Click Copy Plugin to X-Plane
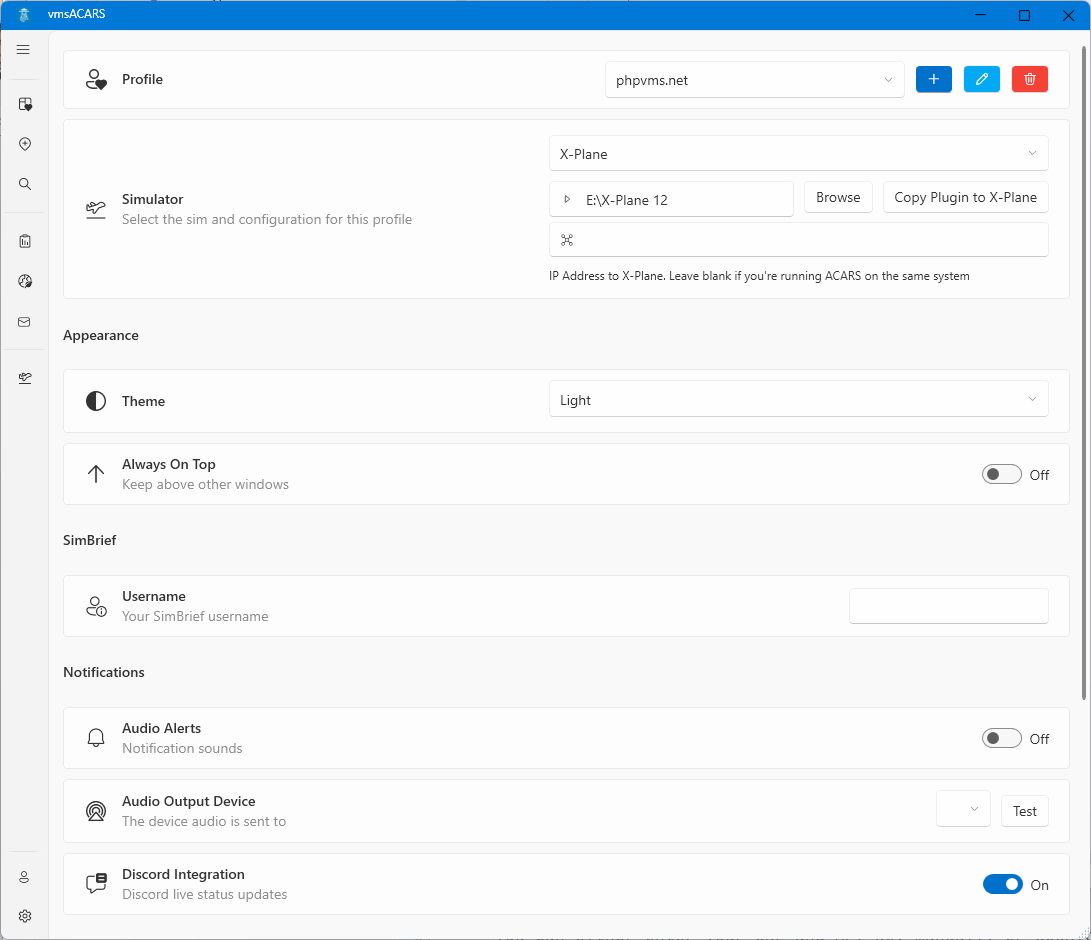The image size is (1091, 940). point(966,198)
